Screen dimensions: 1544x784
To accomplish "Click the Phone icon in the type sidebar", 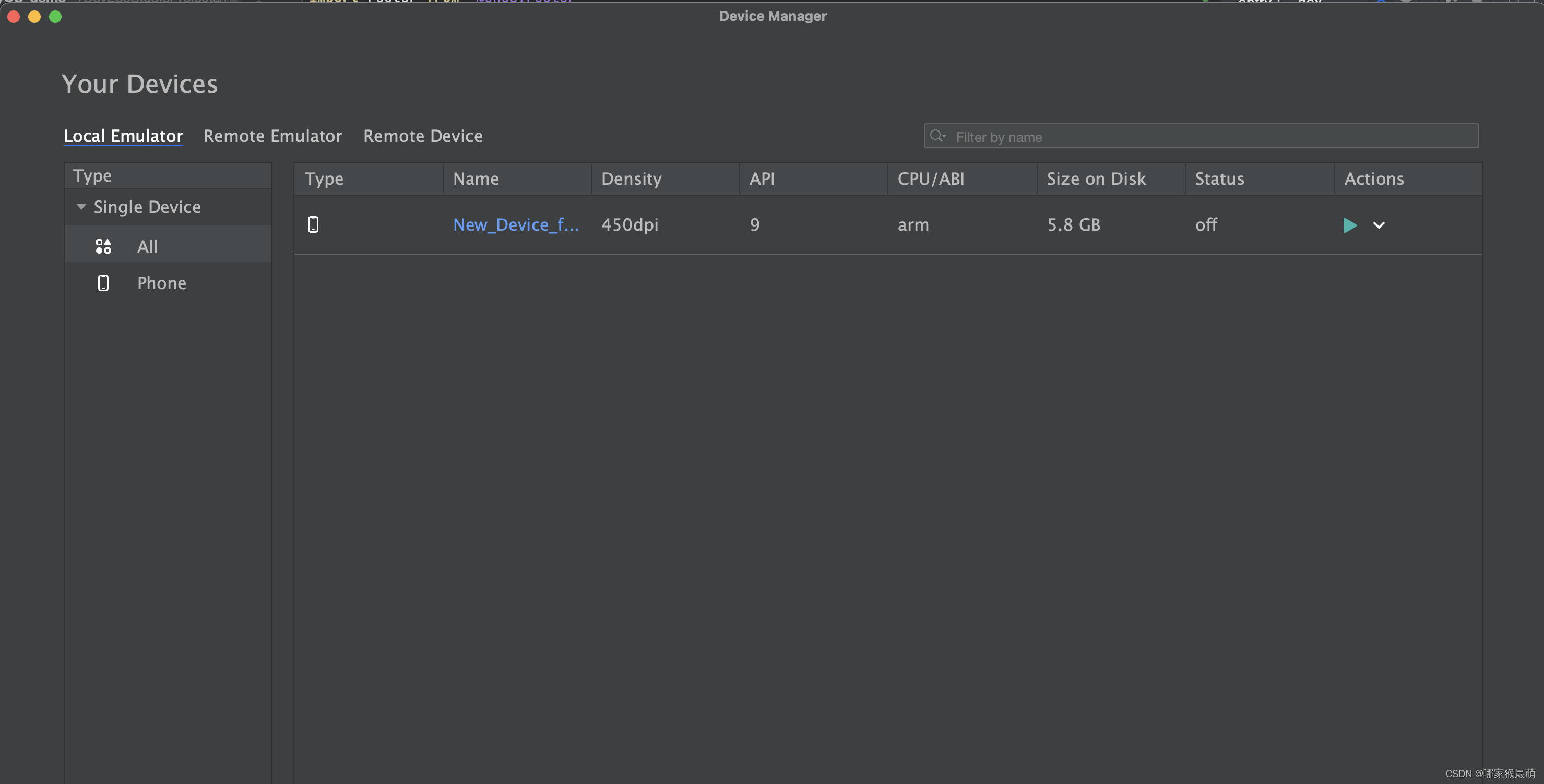I will point(103,283).
